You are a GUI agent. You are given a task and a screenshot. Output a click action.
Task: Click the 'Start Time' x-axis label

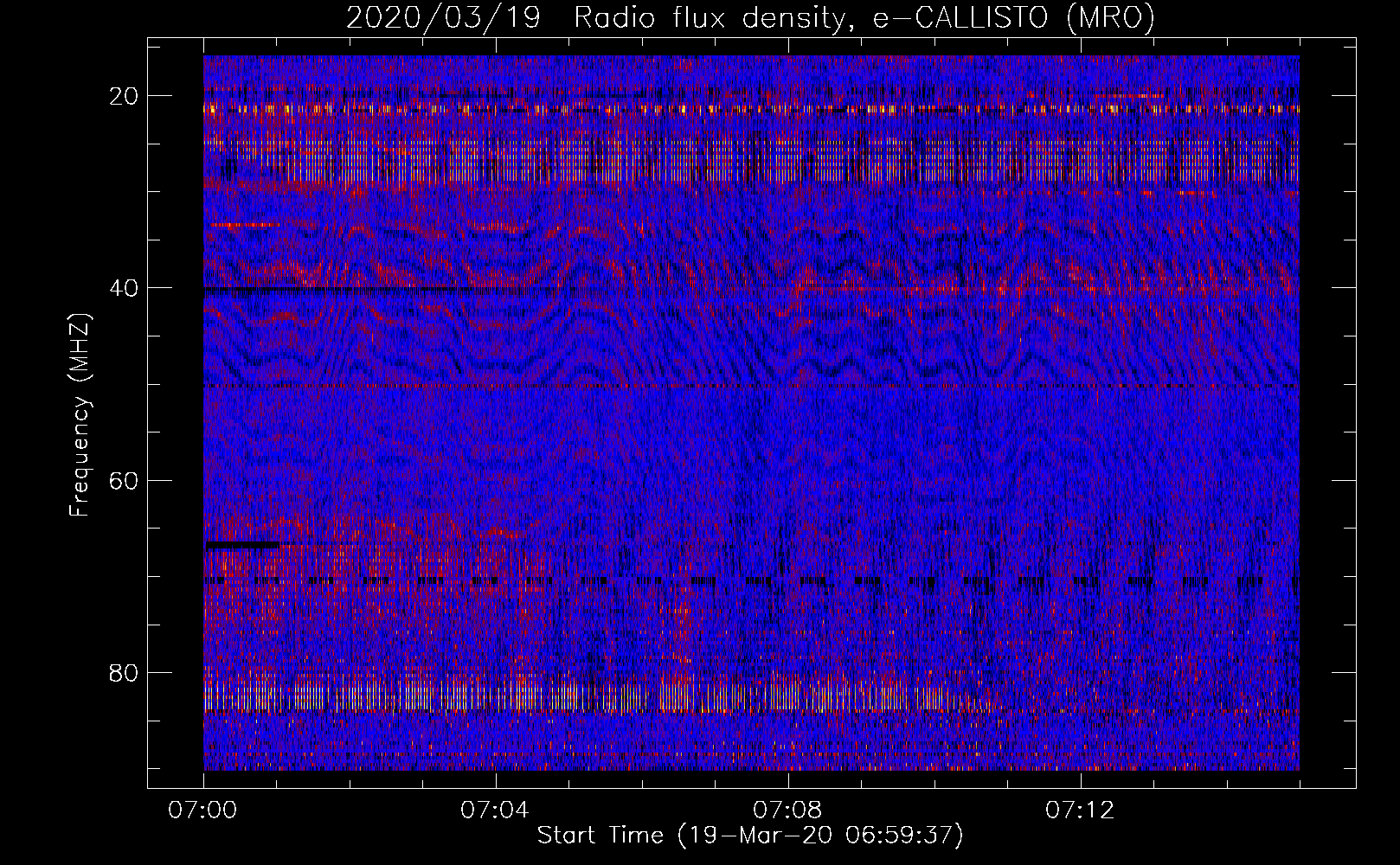[750, 836]
